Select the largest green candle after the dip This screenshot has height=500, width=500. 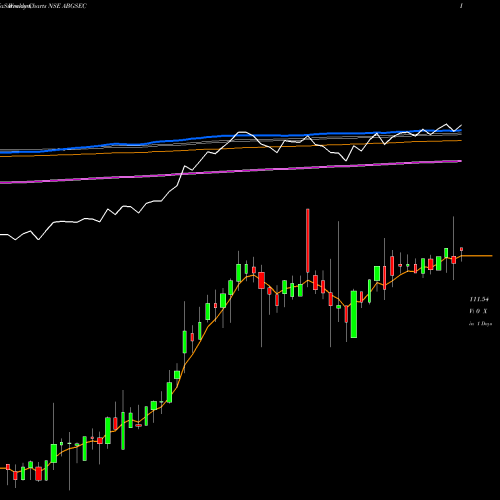click(x=354, y=314)
